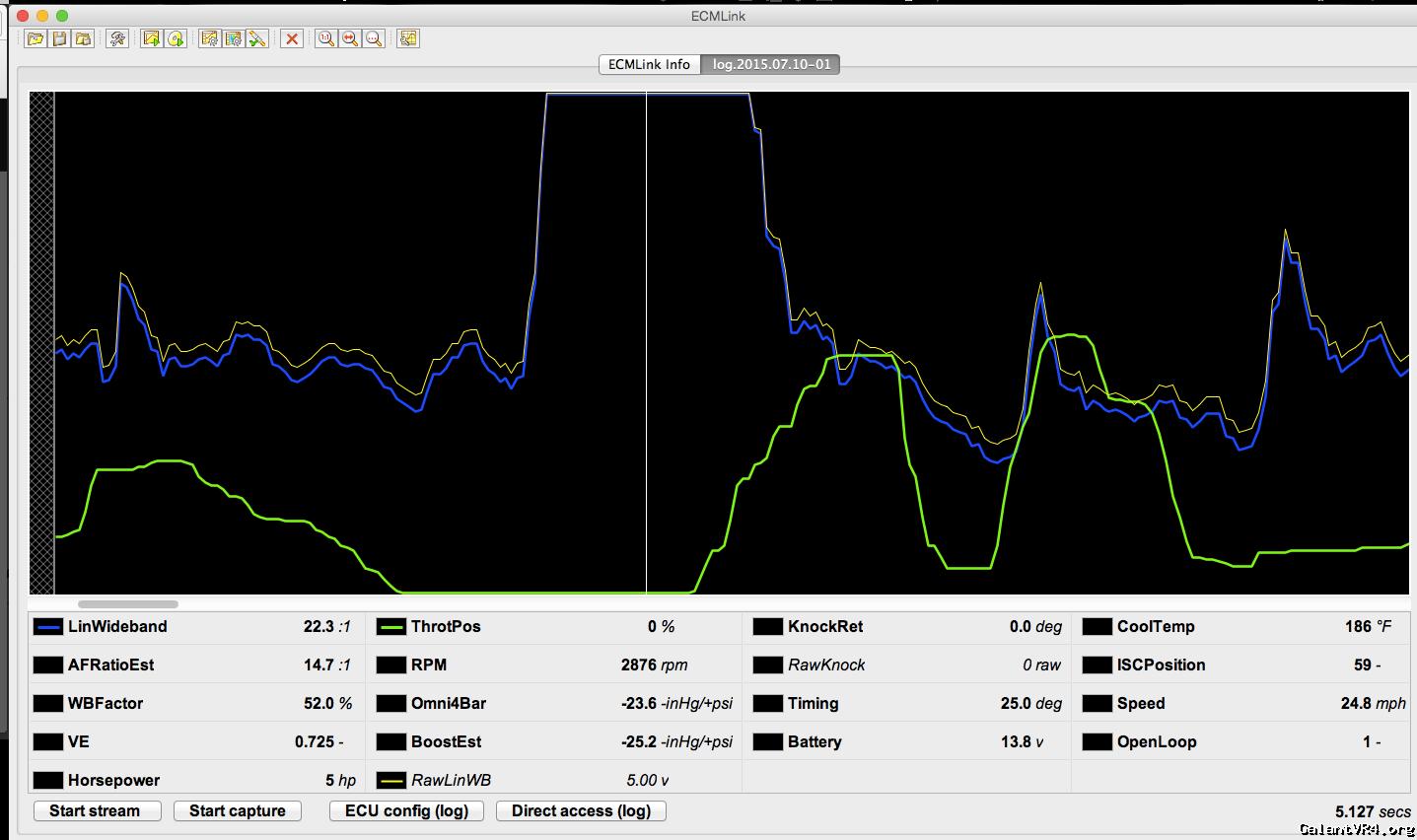Click the RawKnock label
Screen dimensions: 1417x840
point(826,665)
